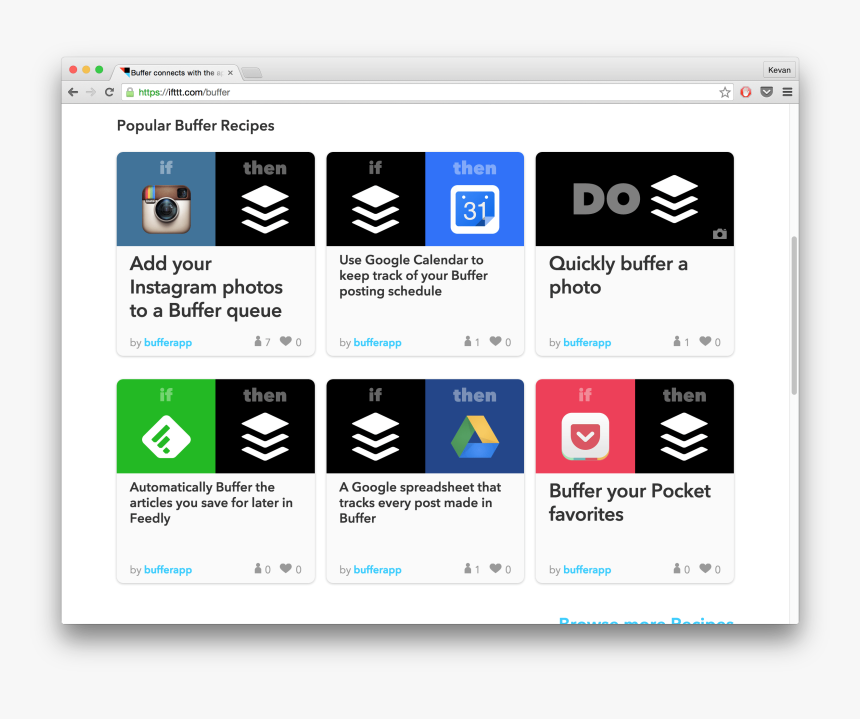Click Buffer stack icon in Feedly recipe
The width and height of the screenshot is (860, 719).
265,437
